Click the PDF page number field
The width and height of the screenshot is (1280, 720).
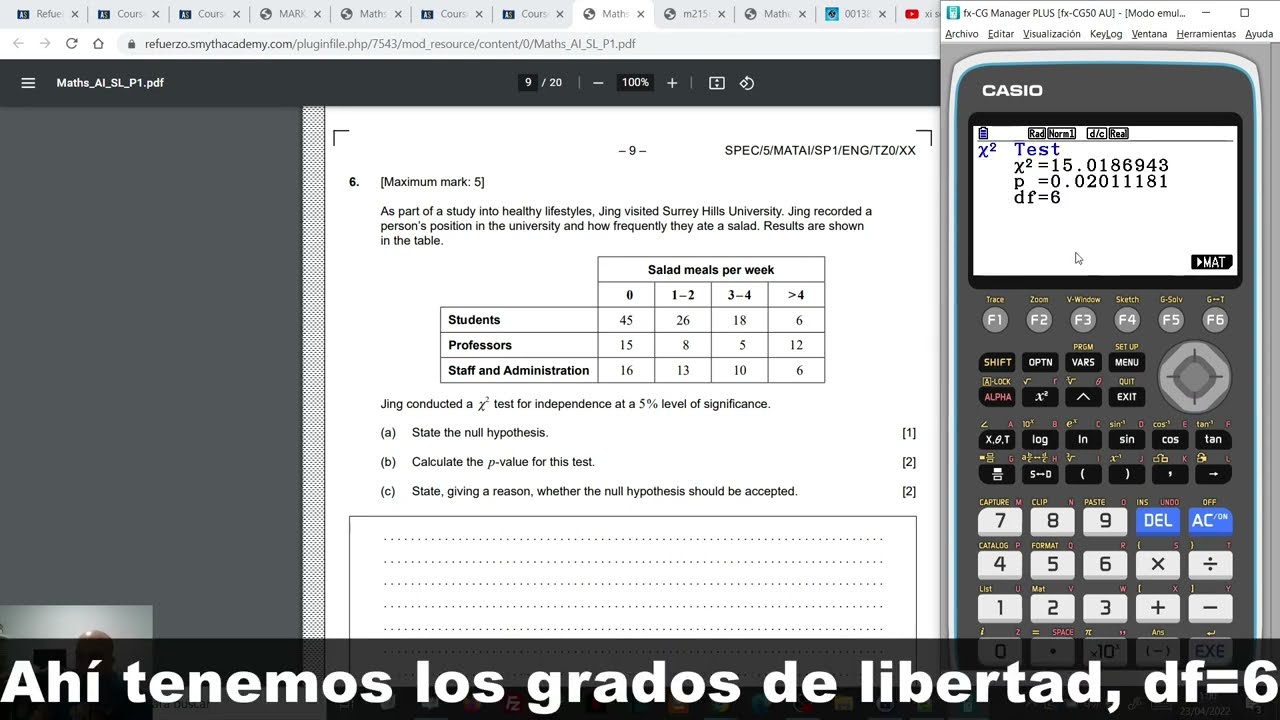tap(528, 83)
